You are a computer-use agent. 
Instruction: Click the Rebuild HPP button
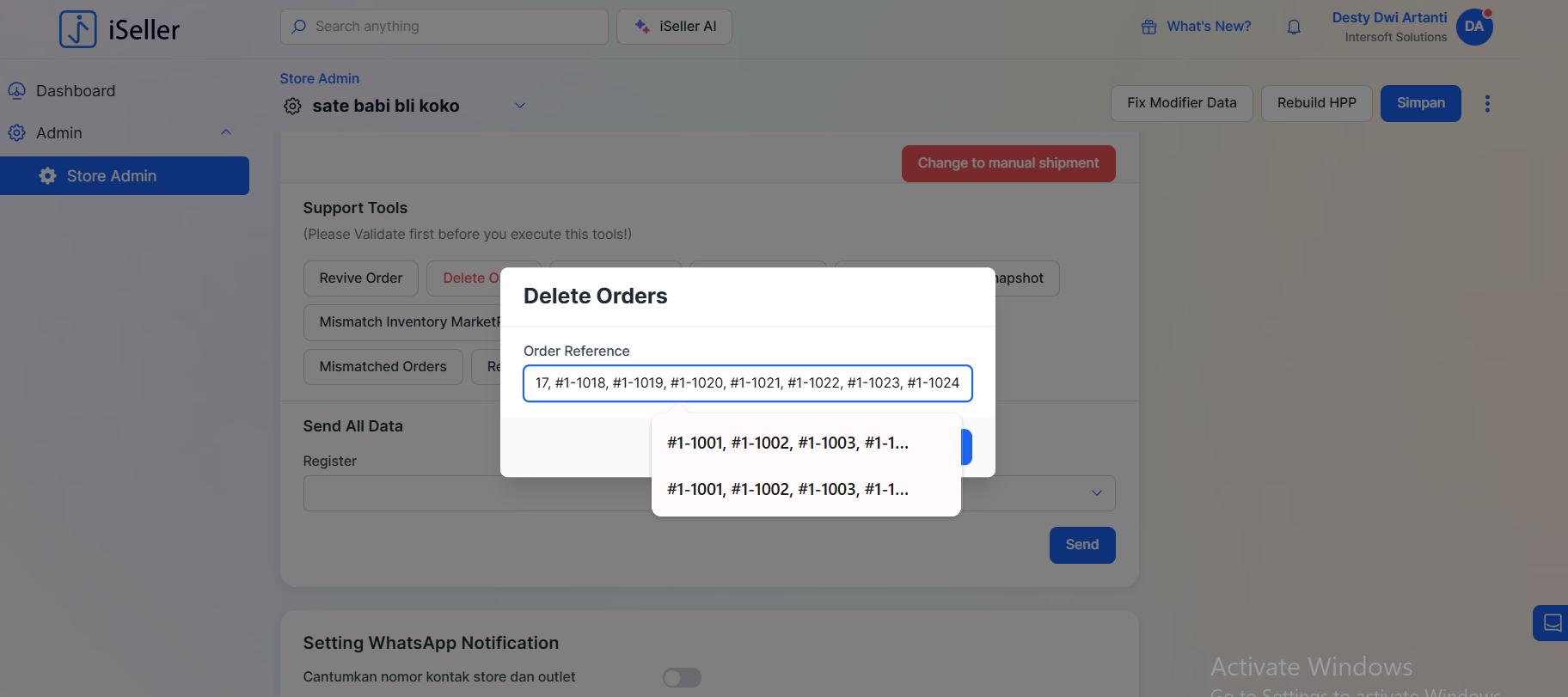point(1316,103)
